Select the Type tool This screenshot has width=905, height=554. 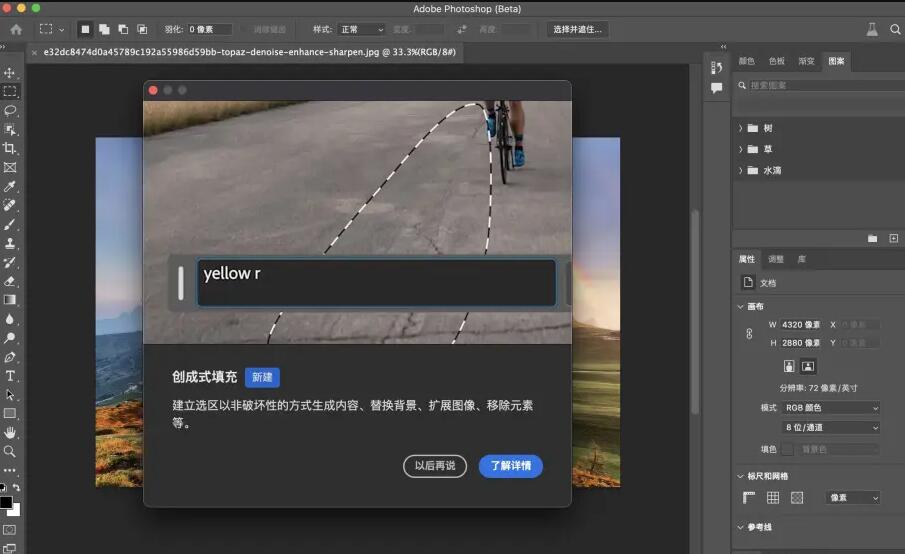[10, 376]
